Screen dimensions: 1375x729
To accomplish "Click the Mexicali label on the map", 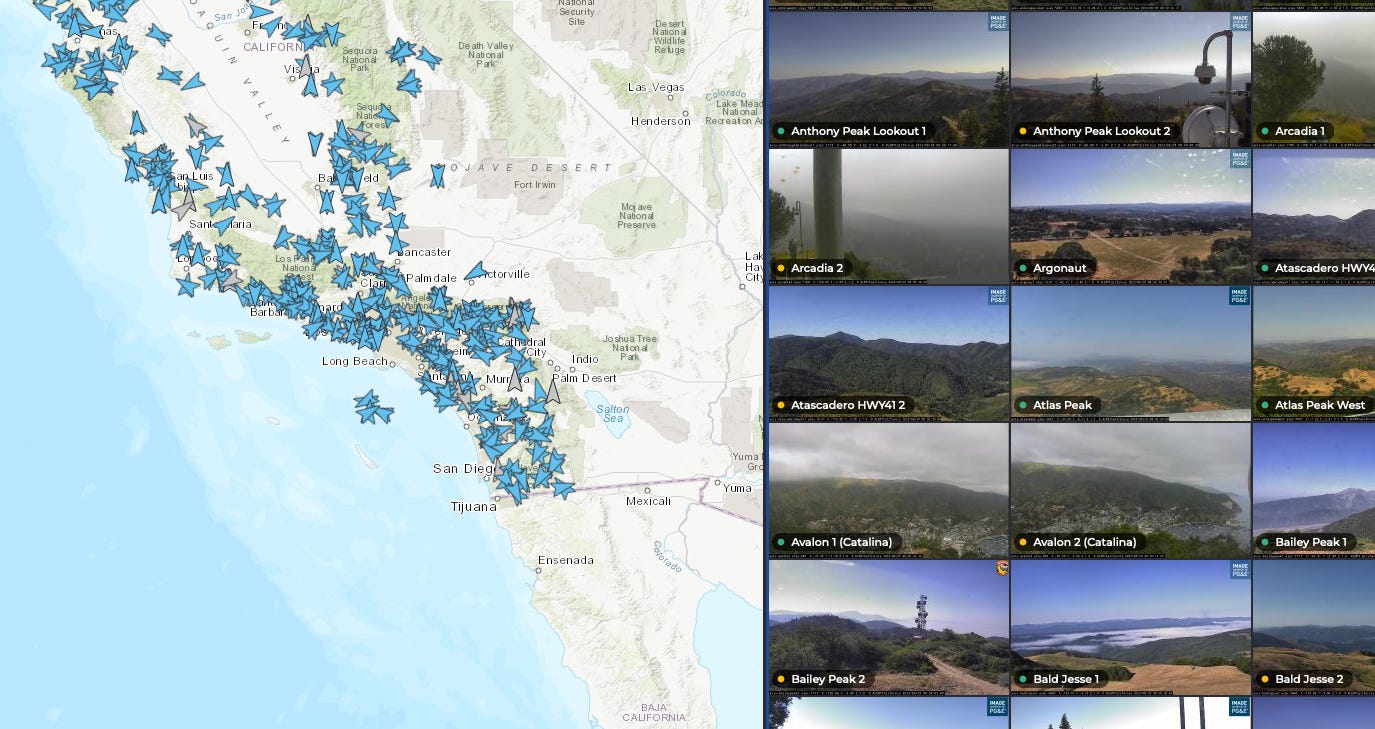I will [x=648, y=501].
